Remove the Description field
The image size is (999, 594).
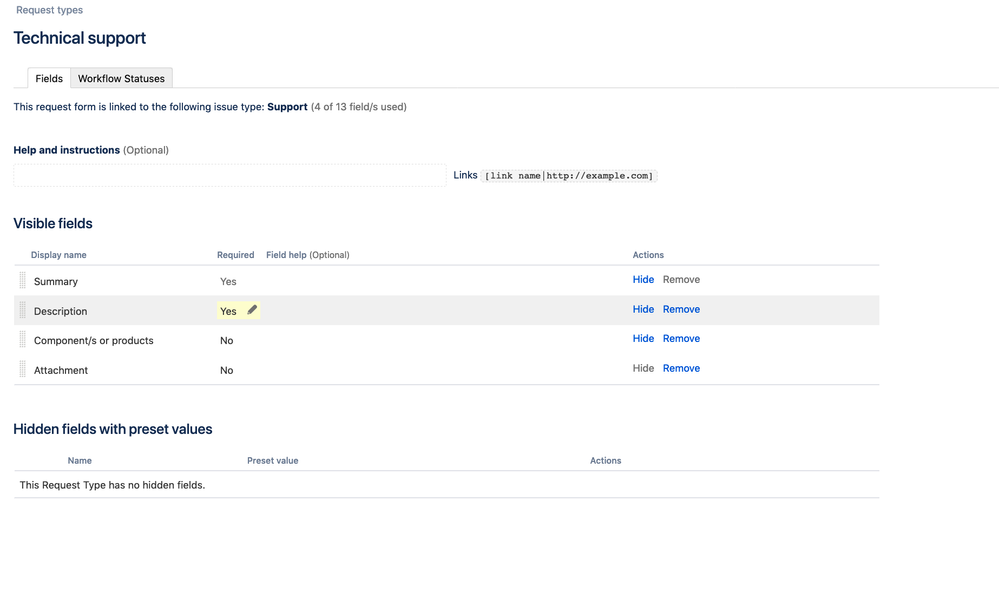pos(681,309)
